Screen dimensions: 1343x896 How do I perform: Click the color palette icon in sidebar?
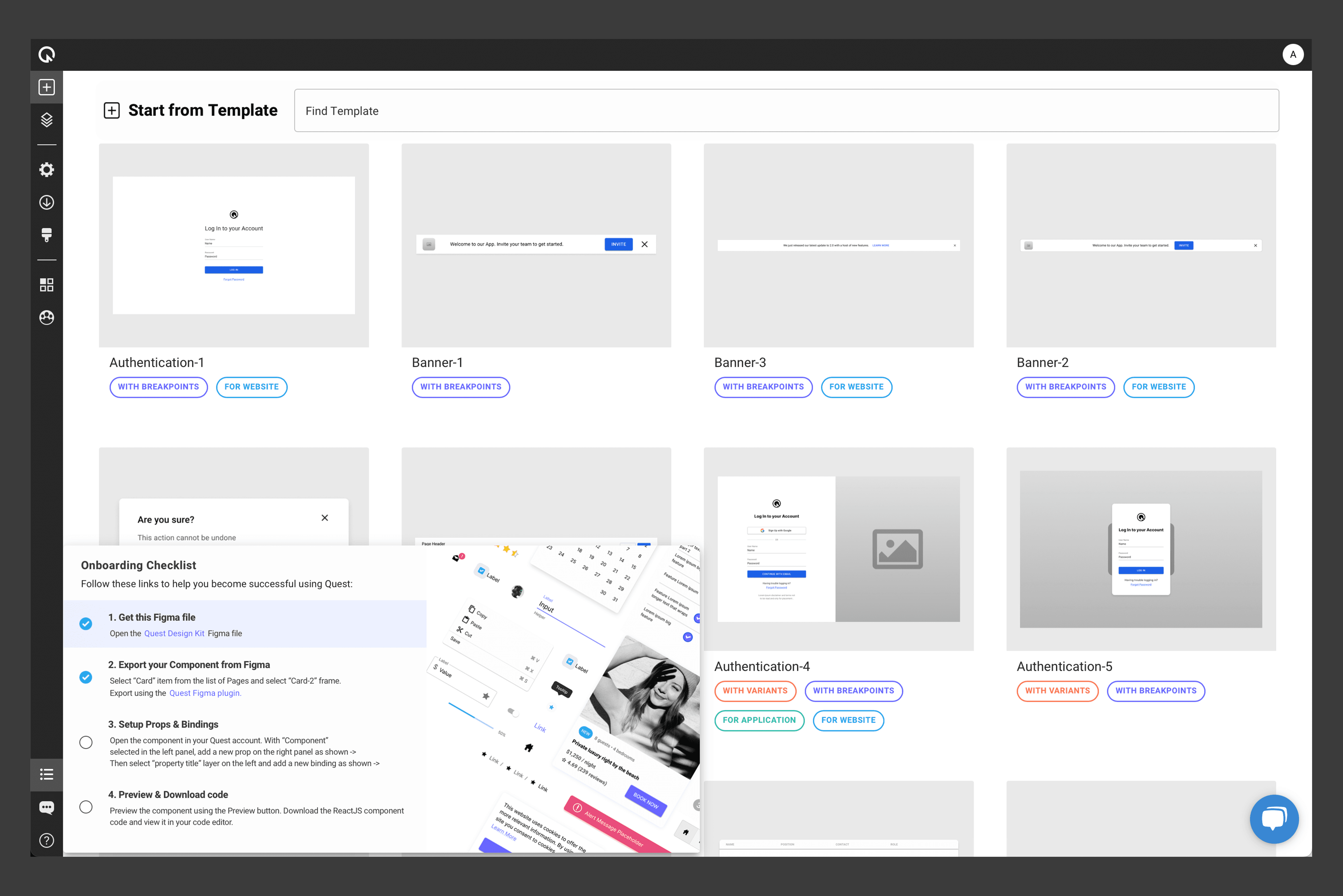click(x=46, y=317)
